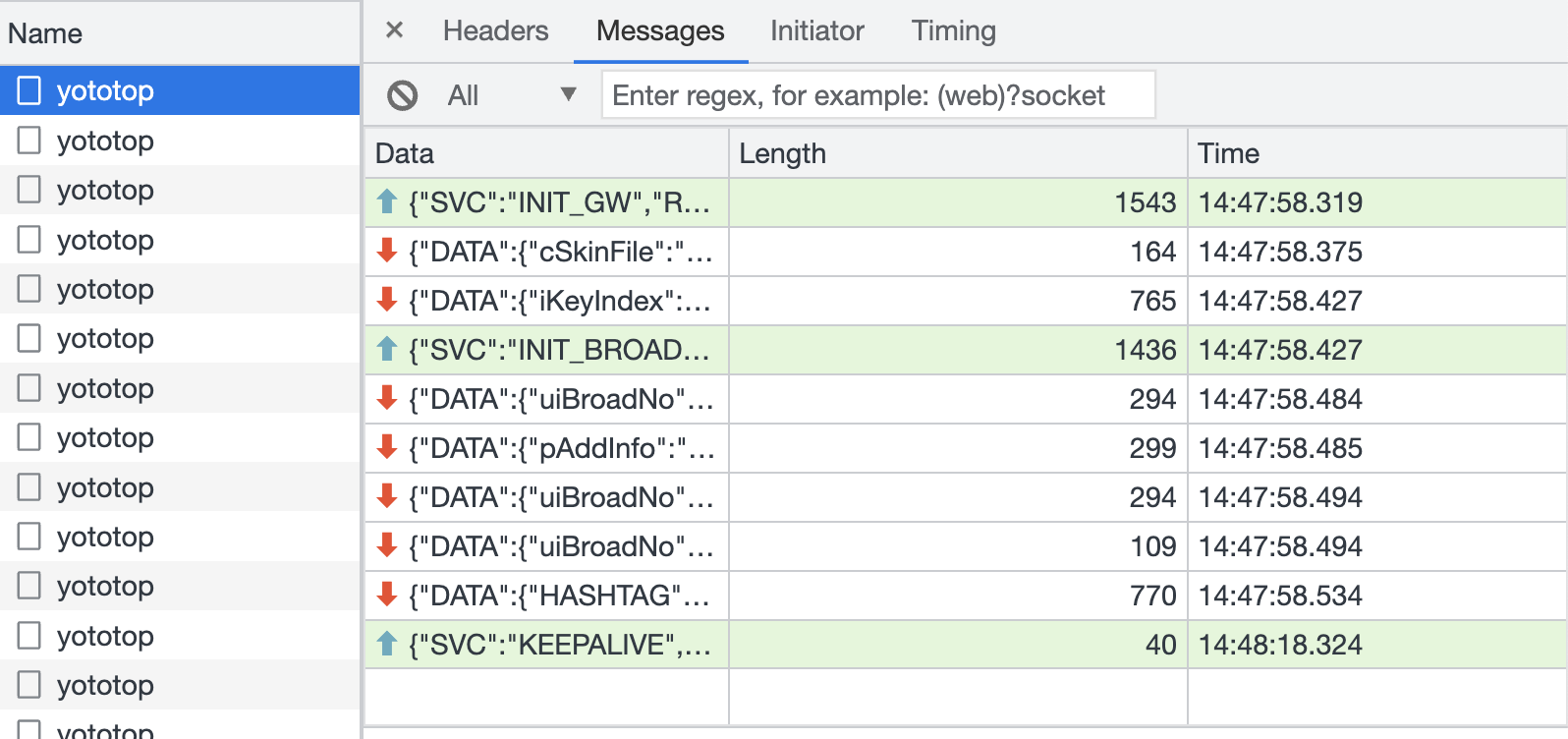Close the request details panel
This screenshot has height=739, width=1568.
[394, 30]
